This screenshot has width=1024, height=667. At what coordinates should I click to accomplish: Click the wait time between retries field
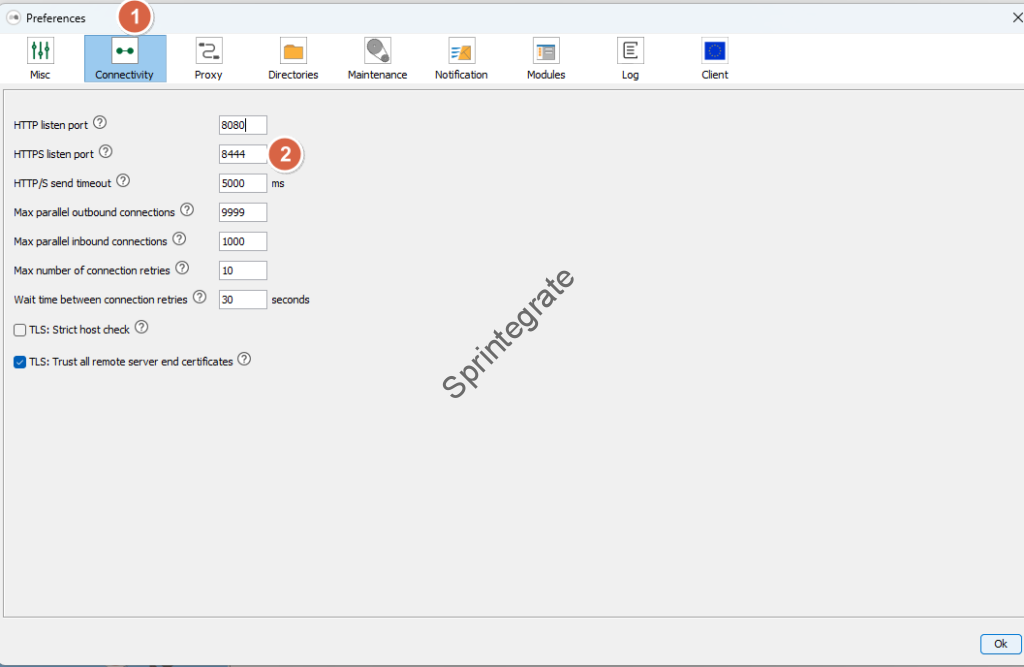pos(243,299)
